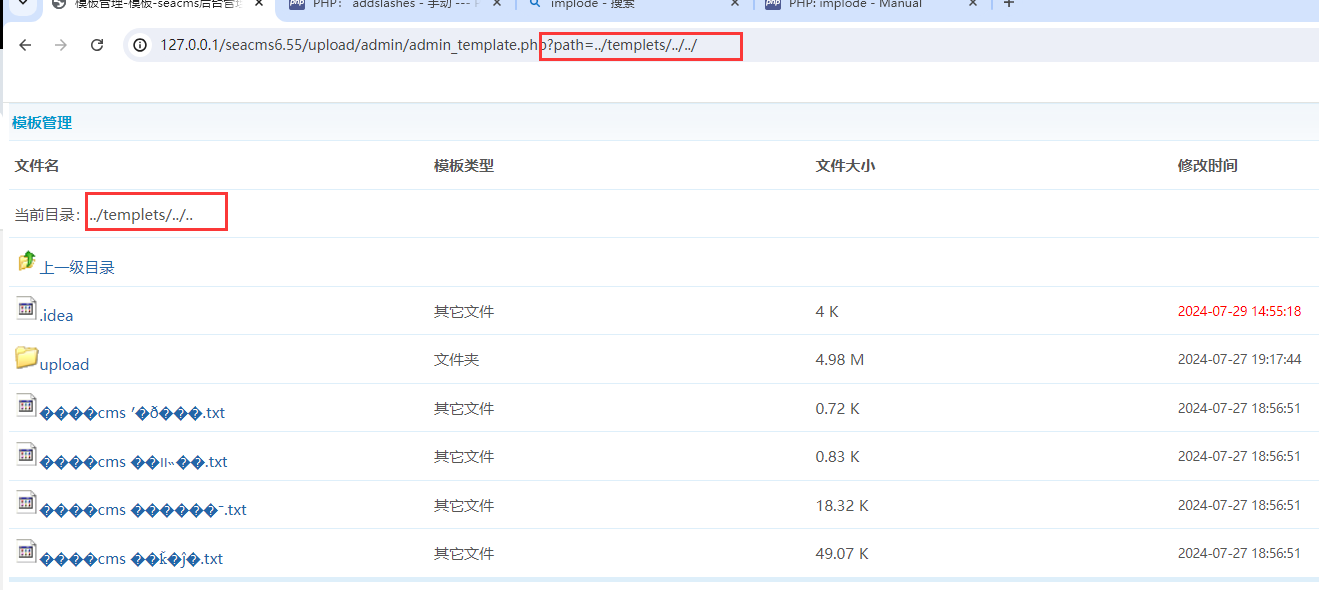Click the file icon in the 0.72 K row
Viewport: 1319px width, 590px height.
(x=27, y=406)
